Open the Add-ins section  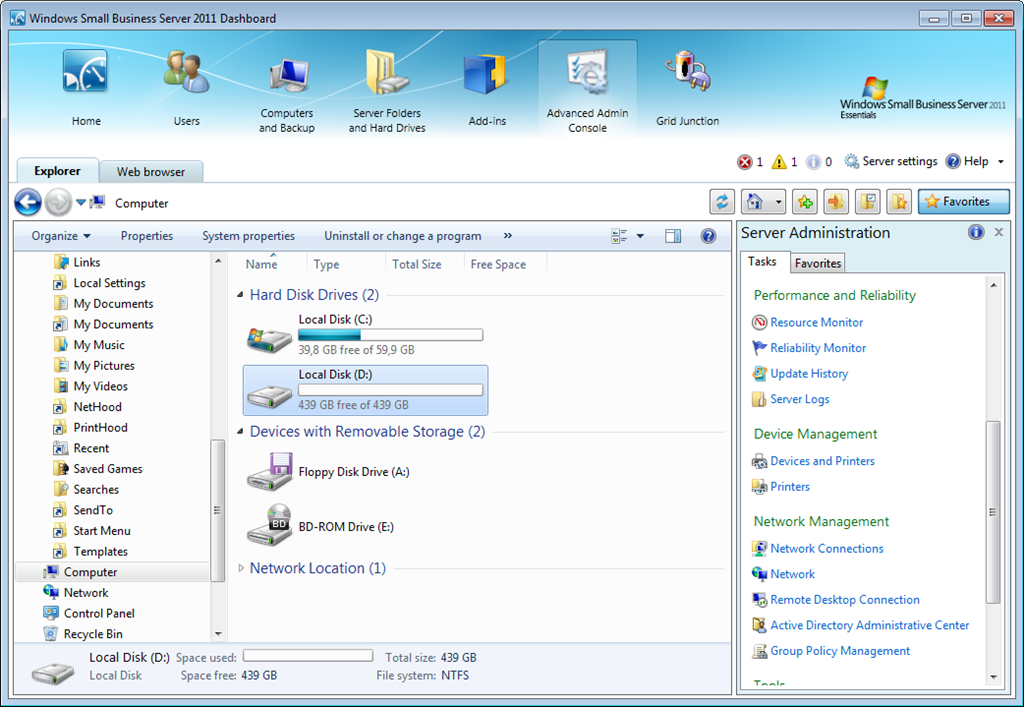coord(487,89)
